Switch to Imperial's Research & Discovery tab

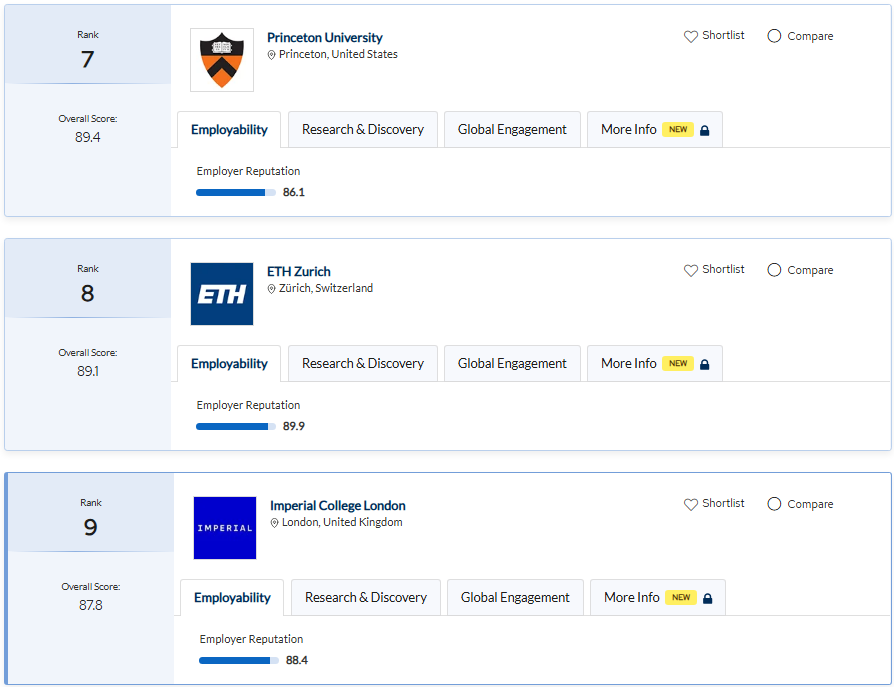pyautogui.click(x=365, y=597)
